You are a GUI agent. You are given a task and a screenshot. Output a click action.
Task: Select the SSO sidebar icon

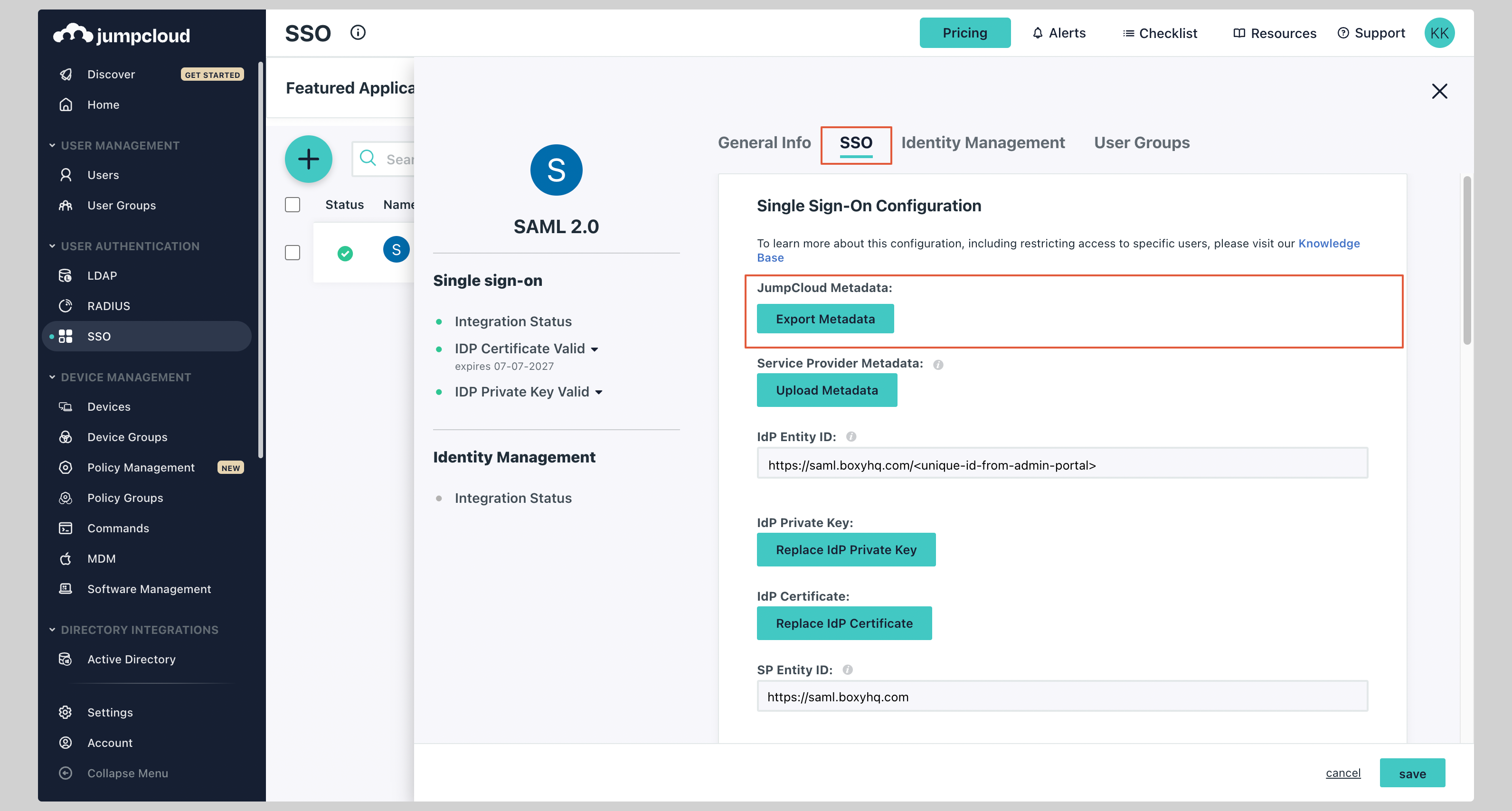click(66, 336)
